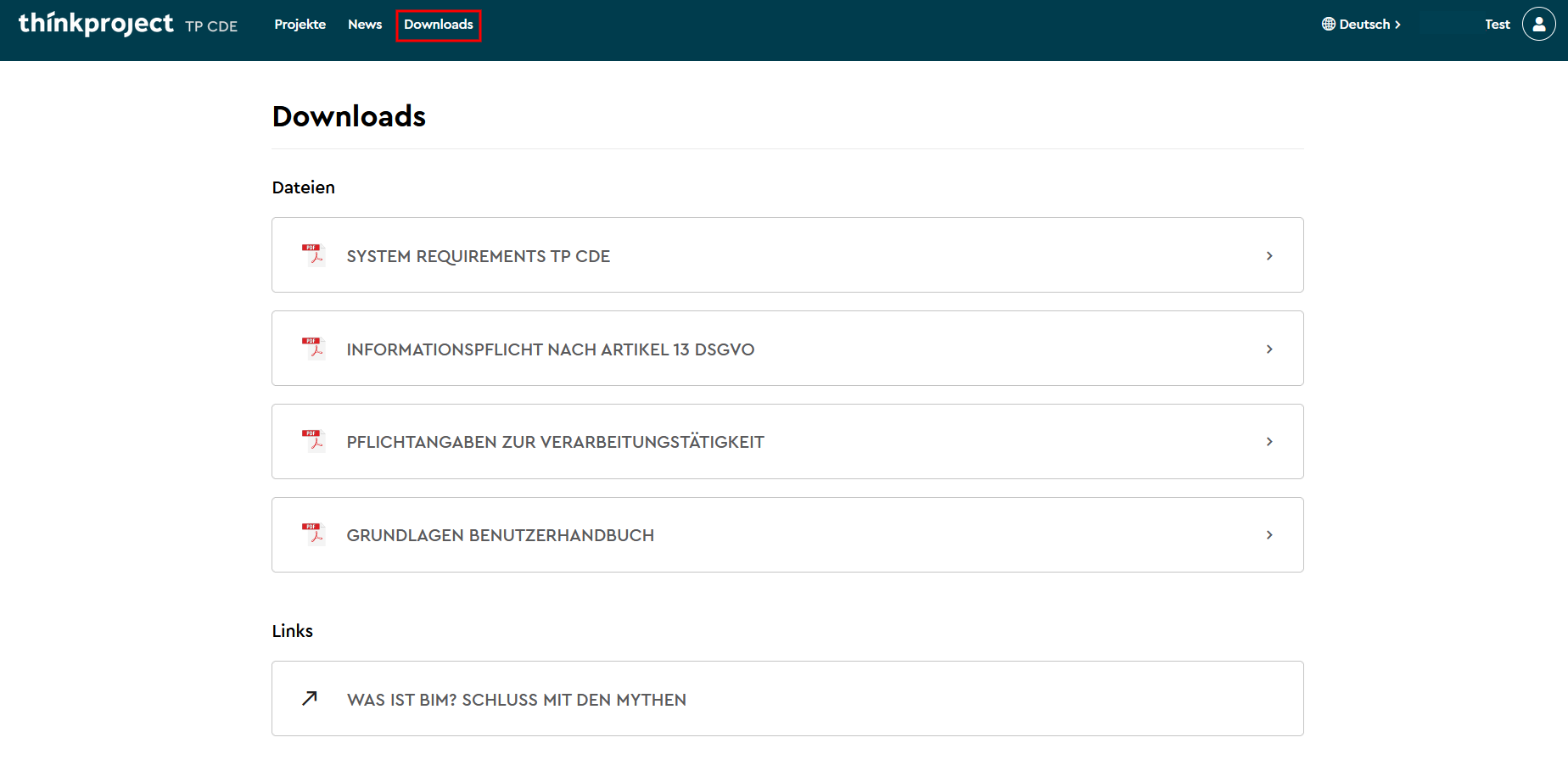Click the thinkproject logo
This screenshot has height=771, width=1568.
(96, 24)
